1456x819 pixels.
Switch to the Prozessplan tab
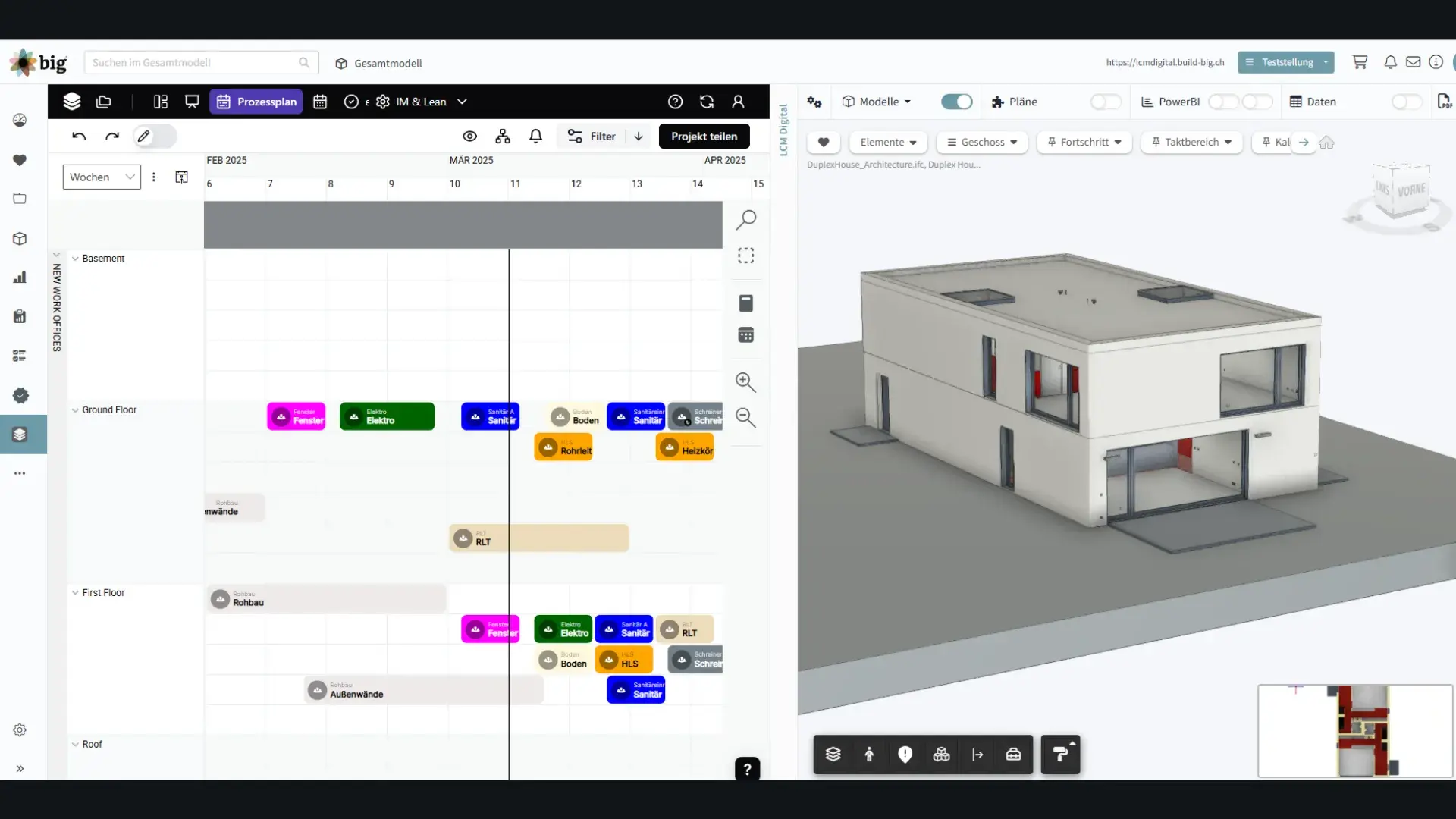[256, 101]
